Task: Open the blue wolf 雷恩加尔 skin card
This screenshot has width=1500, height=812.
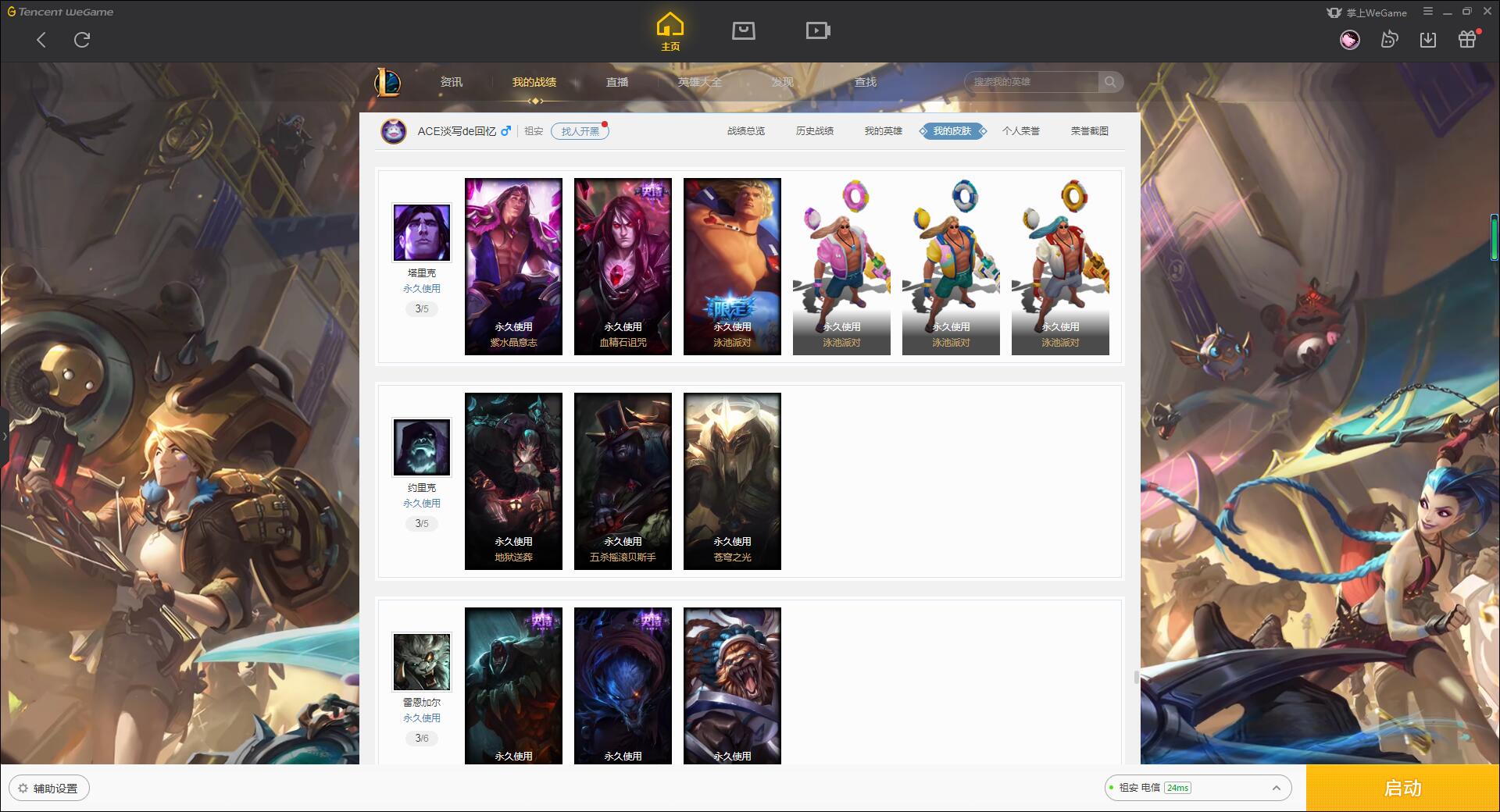Action: click(623, 686)
